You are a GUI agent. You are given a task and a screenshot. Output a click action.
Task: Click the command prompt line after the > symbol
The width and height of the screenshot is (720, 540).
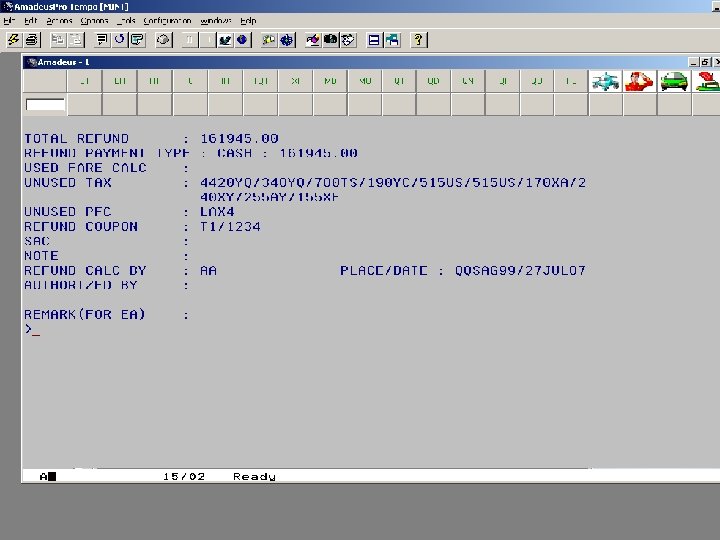[36, 329]
